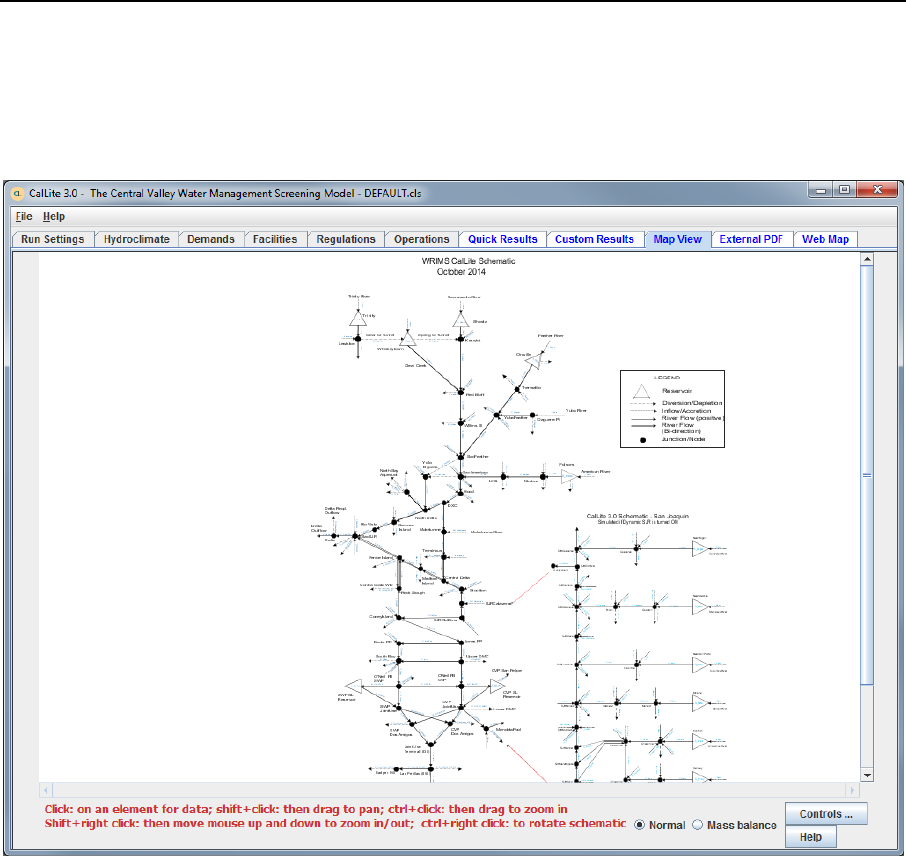
Task: Click the Rock Slough junction node
Action: coord(399,590)
